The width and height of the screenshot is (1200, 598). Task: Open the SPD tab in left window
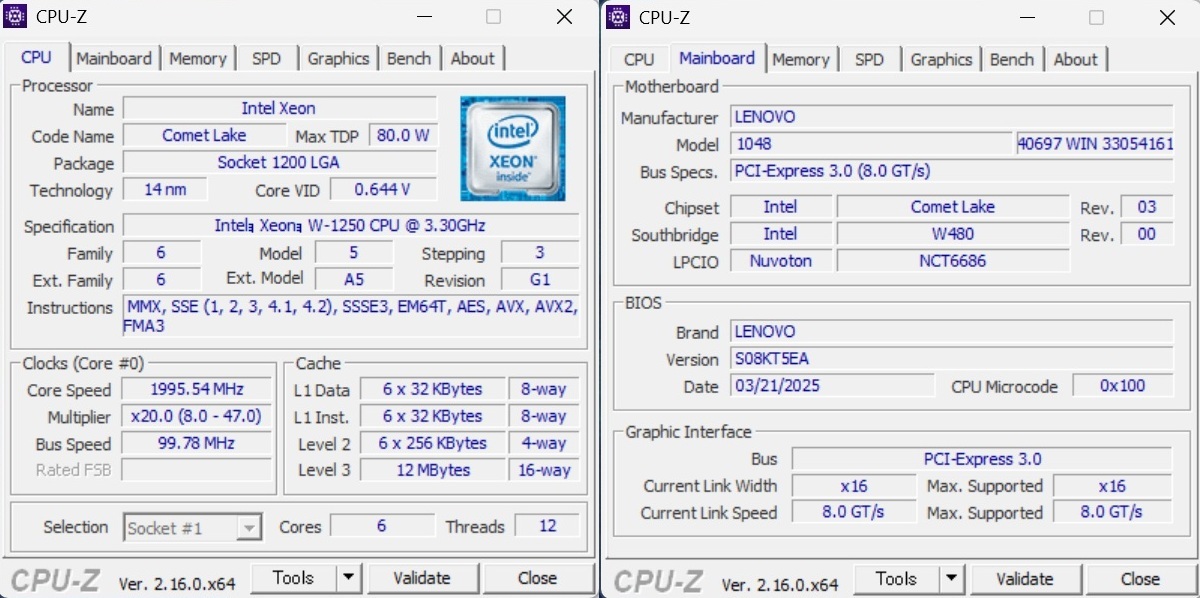[x=266, y=58]
